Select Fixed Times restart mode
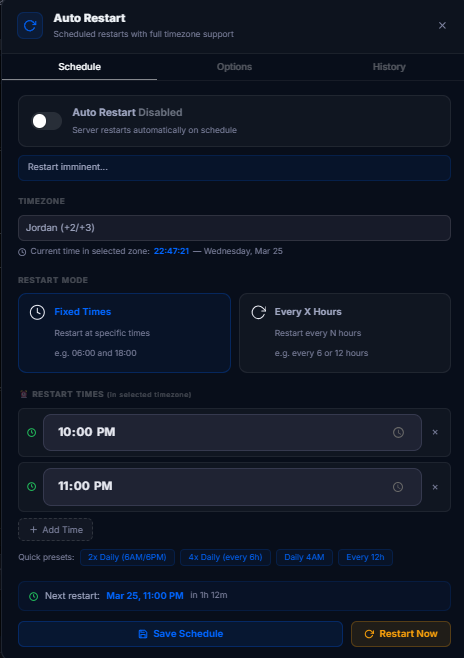464x658 pixels. (x=125, y=333)
